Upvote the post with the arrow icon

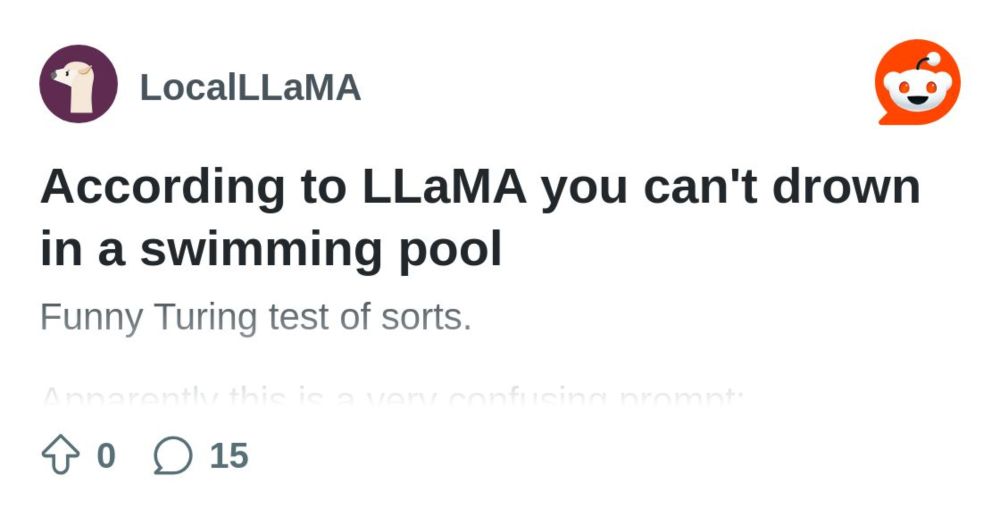(61, 455)
